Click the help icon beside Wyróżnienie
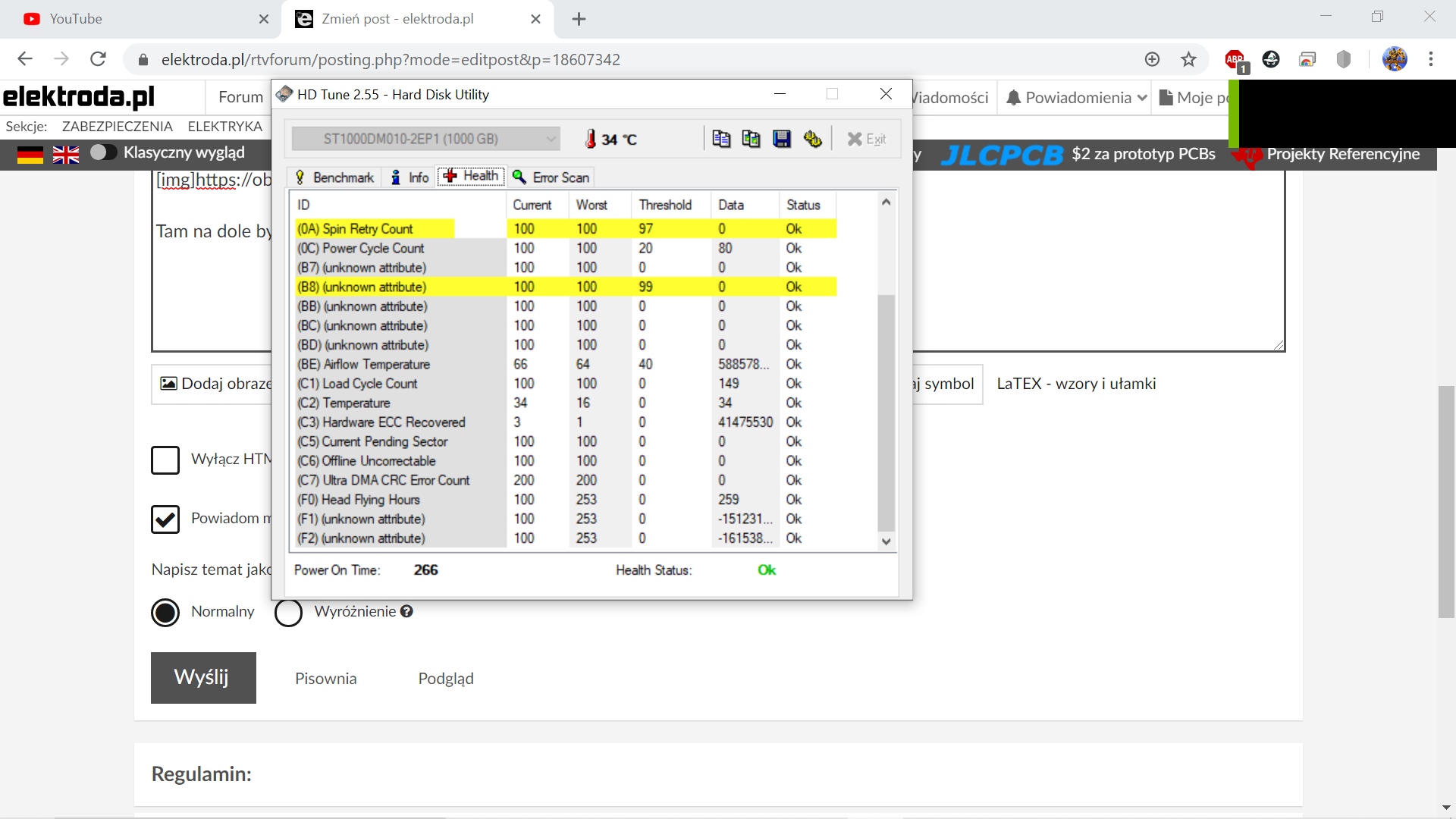 click(406, 611)
